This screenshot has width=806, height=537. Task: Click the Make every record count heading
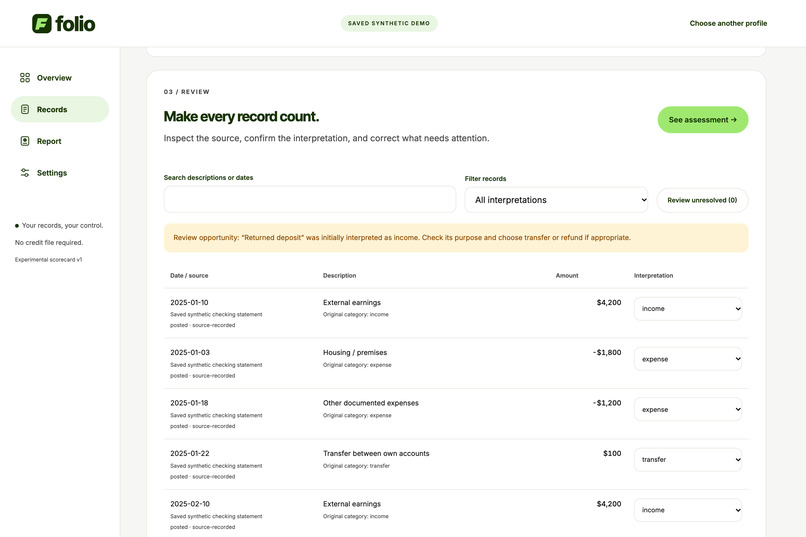click(x=241, y=117)
